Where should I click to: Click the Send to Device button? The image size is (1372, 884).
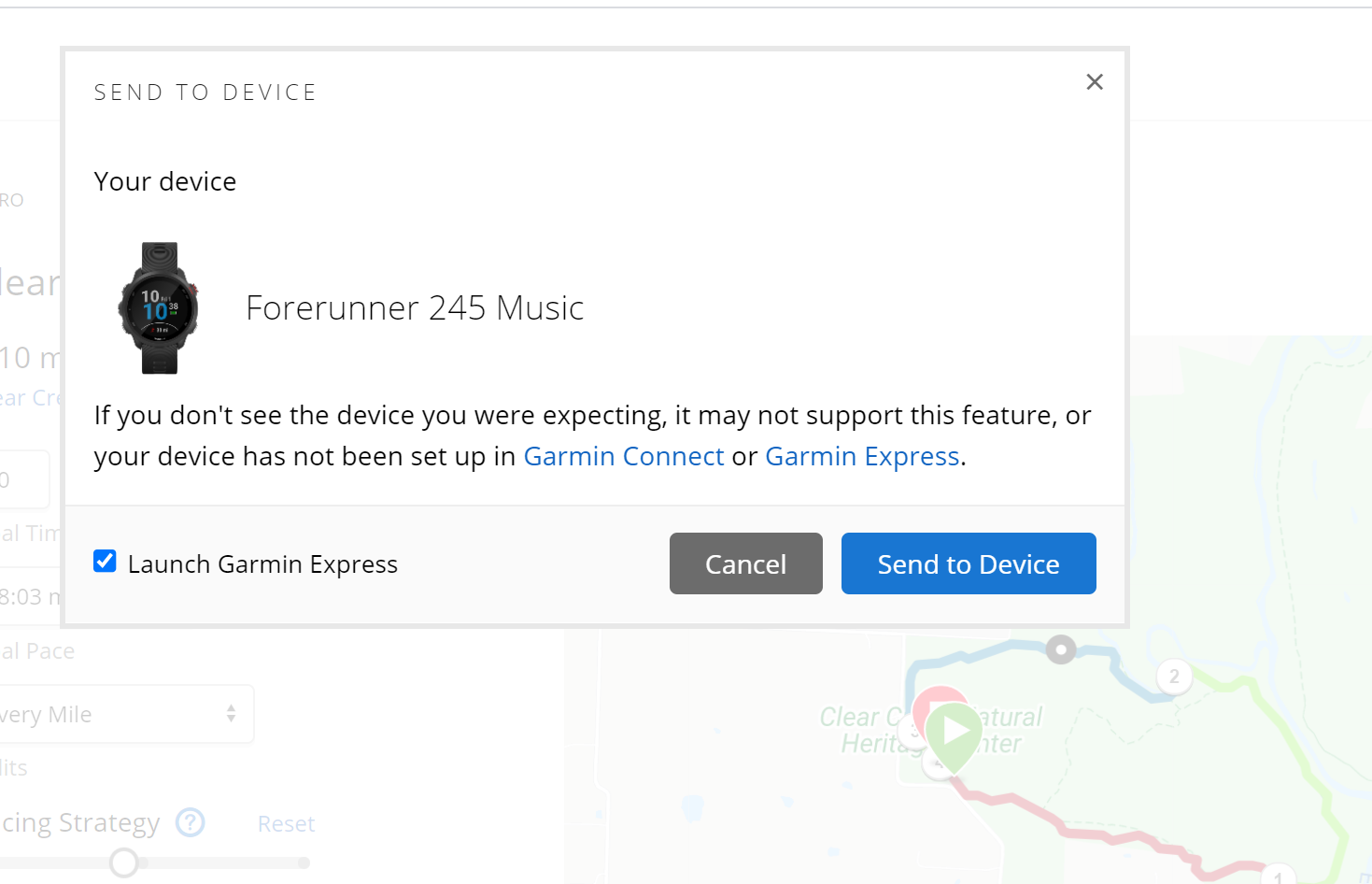pyautogui.click(x=969, y=563)
